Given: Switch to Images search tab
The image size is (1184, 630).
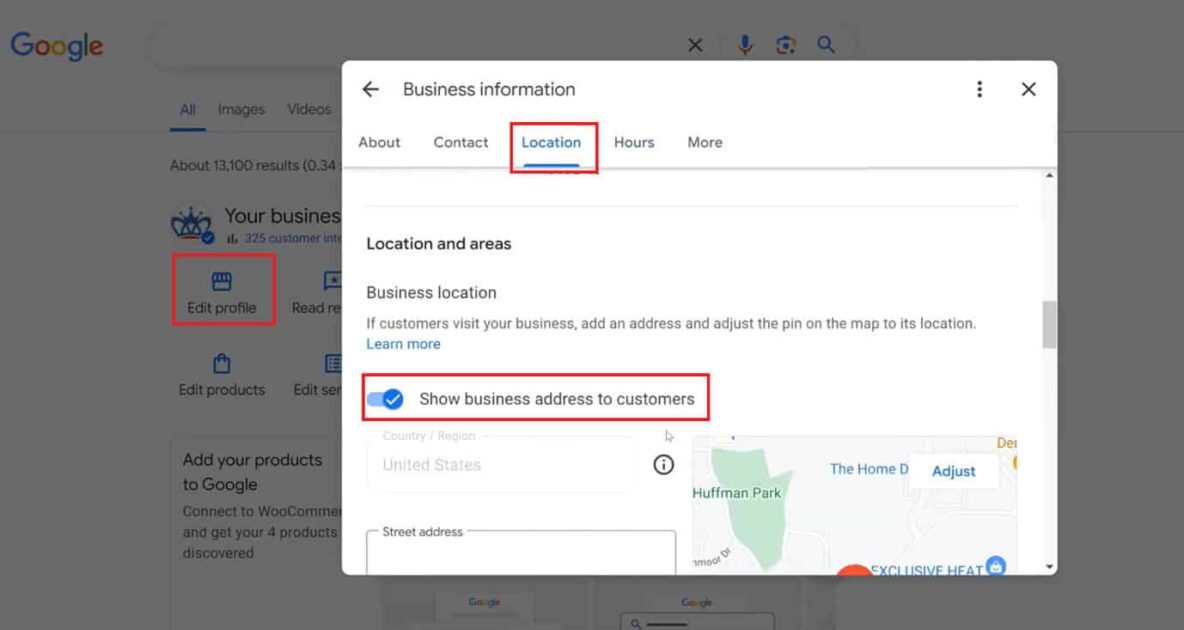Looking at the screenshot, I should coord(241,110).
